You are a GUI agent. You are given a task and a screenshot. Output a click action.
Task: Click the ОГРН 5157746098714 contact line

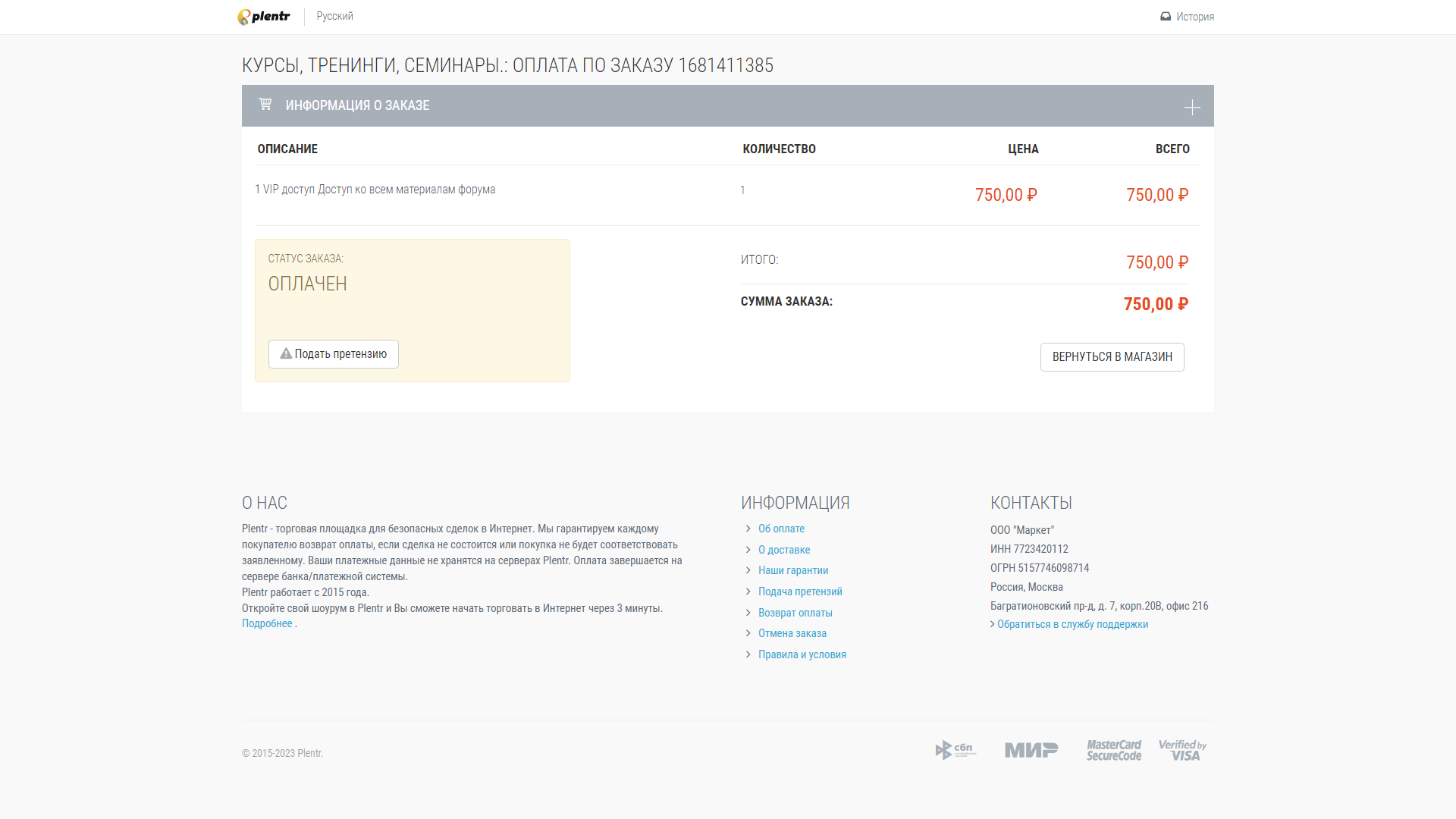tap(1040, 568)
